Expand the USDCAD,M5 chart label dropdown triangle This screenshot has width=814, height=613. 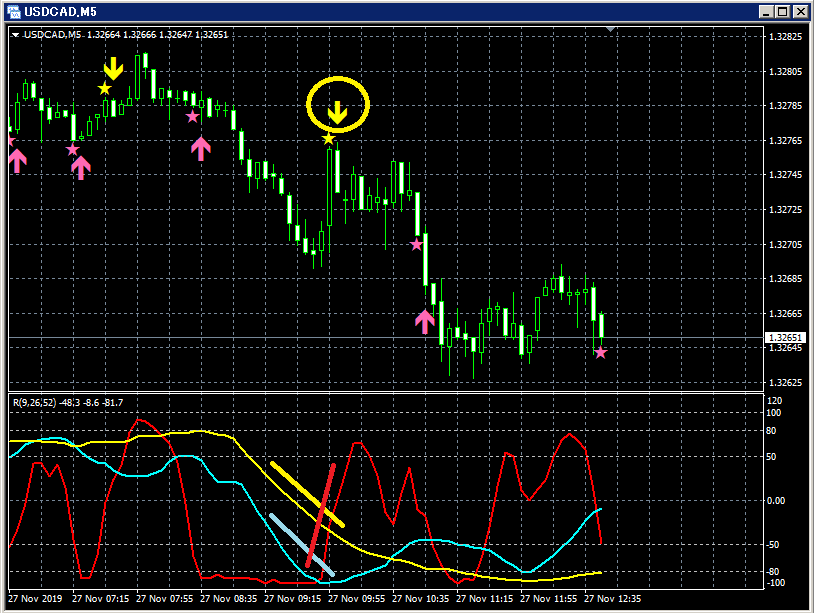click(x=15, y=35)
